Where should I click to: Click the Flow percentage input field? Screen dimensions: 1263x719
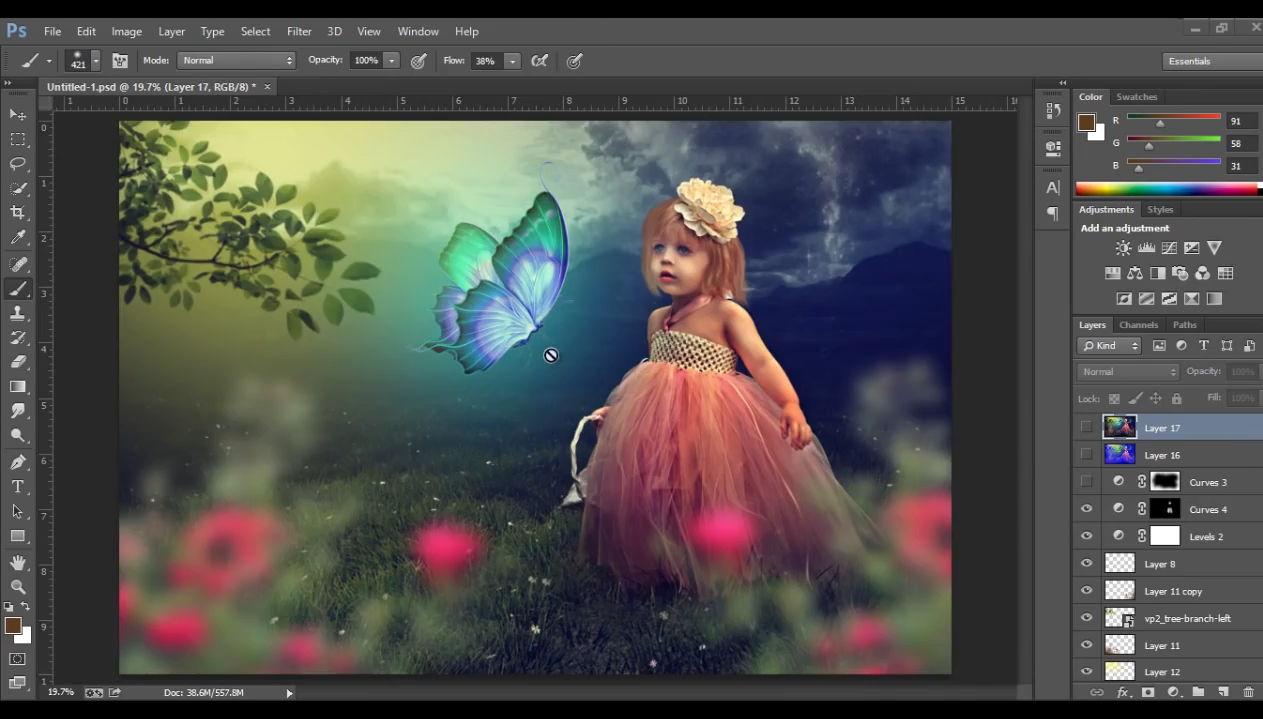point(486,61)
